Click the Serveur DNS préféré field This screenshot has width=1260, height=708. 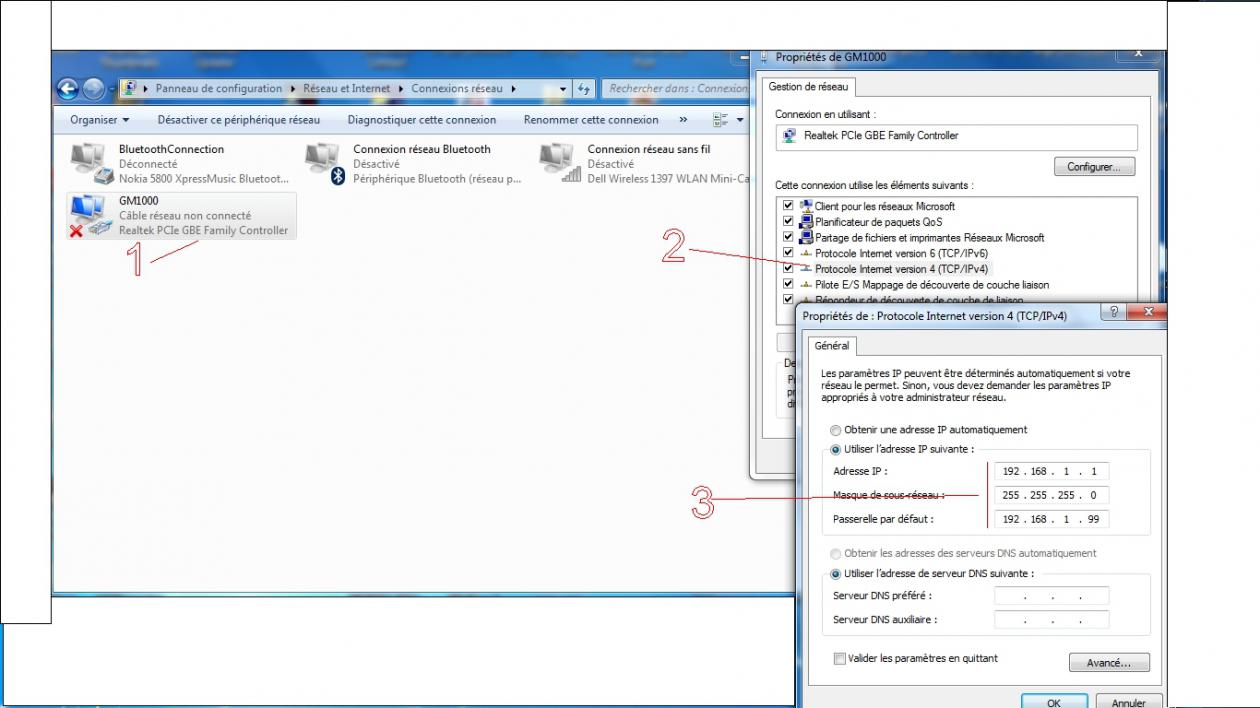point(1052,596)
